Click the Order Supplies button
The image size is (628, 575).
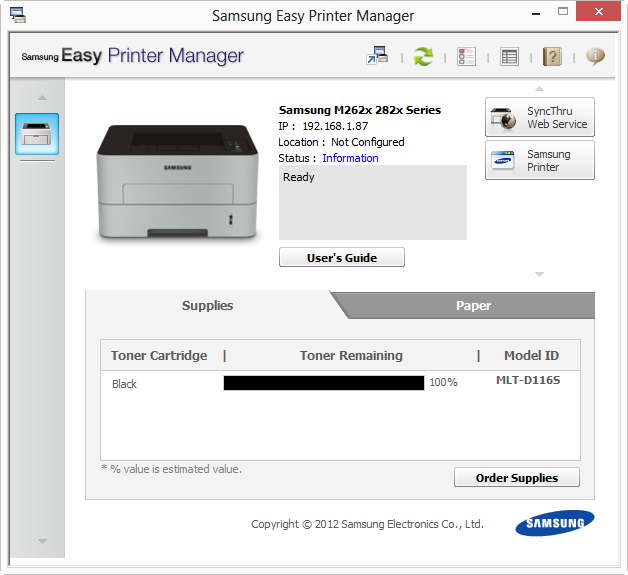(517, 477)
